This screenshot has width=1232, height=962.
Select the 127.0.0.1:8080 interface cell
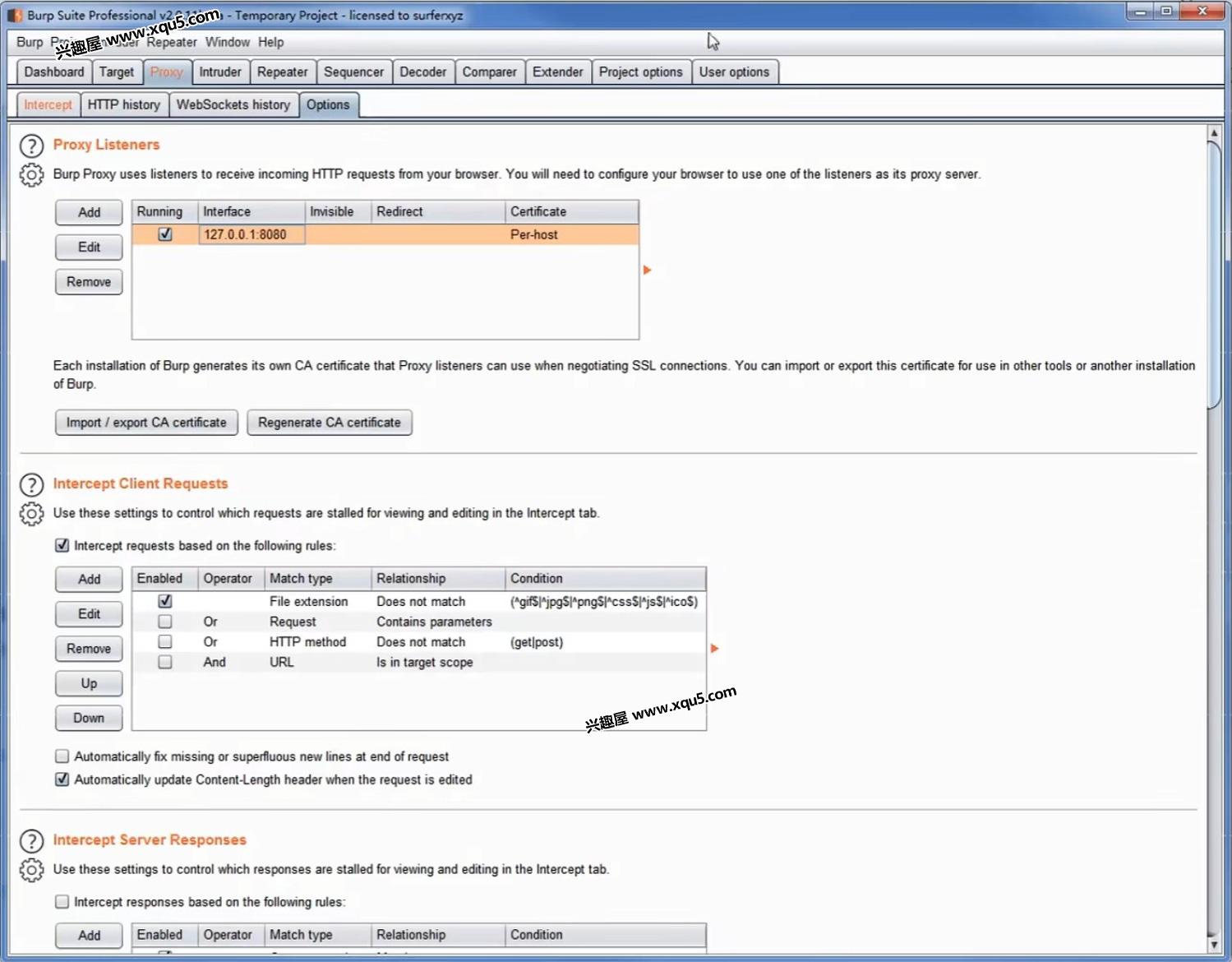click(x=251, y=234)
